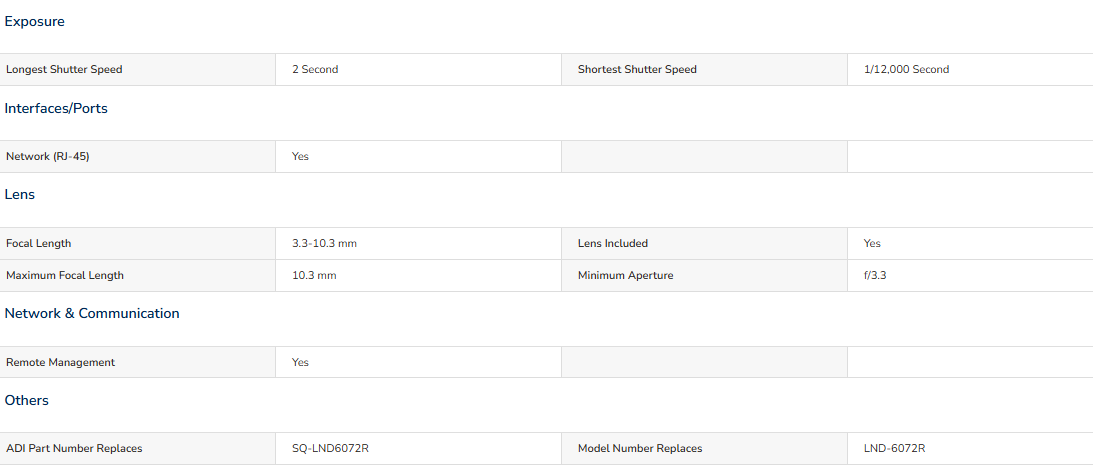
Task: Click the Network (RJ-45) label
Action: click(x=47, y=157)
